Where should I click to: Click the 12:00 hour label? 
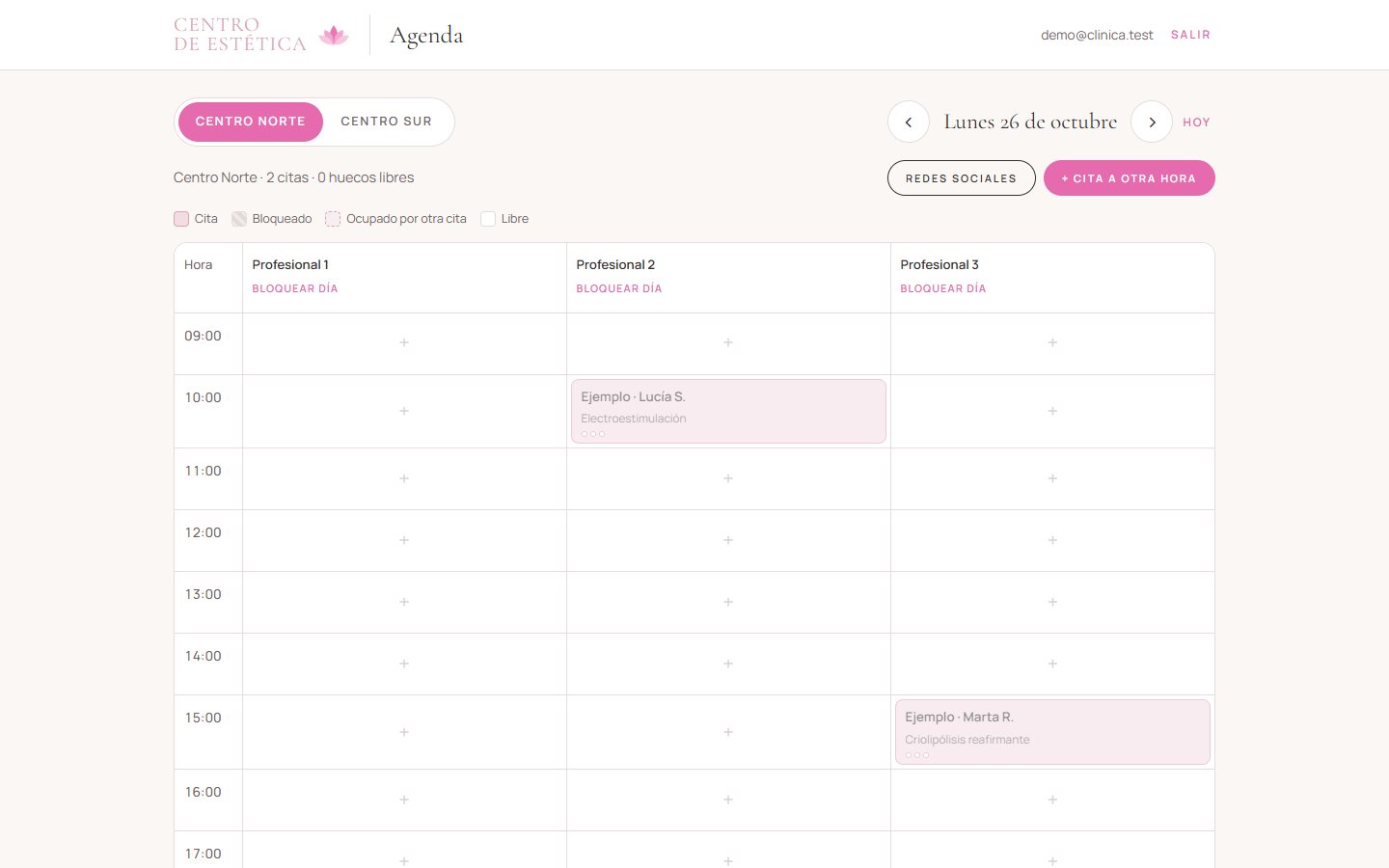(x=203, y=532)
